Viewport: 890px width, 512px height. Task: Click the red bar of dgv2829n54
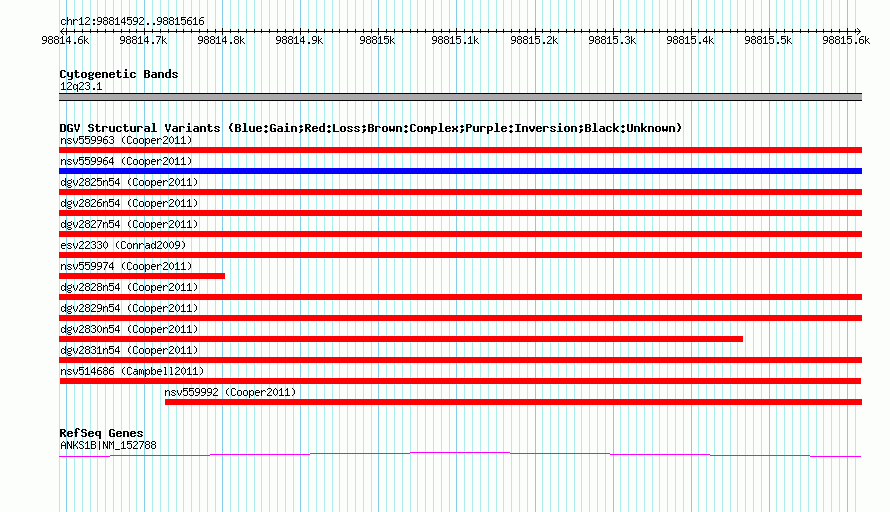(460, 318)
